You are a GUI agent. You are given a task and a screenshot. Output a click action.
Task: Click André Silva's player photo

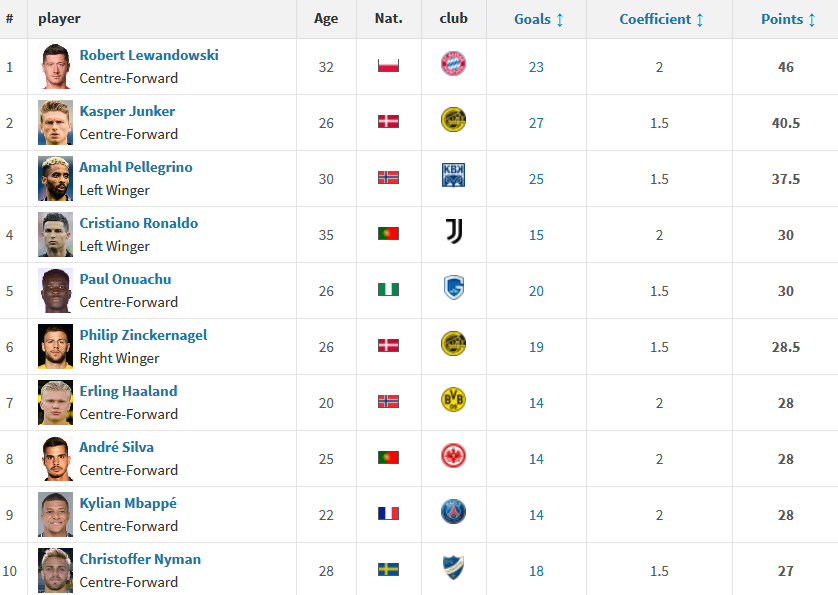(x=56, y=458)
